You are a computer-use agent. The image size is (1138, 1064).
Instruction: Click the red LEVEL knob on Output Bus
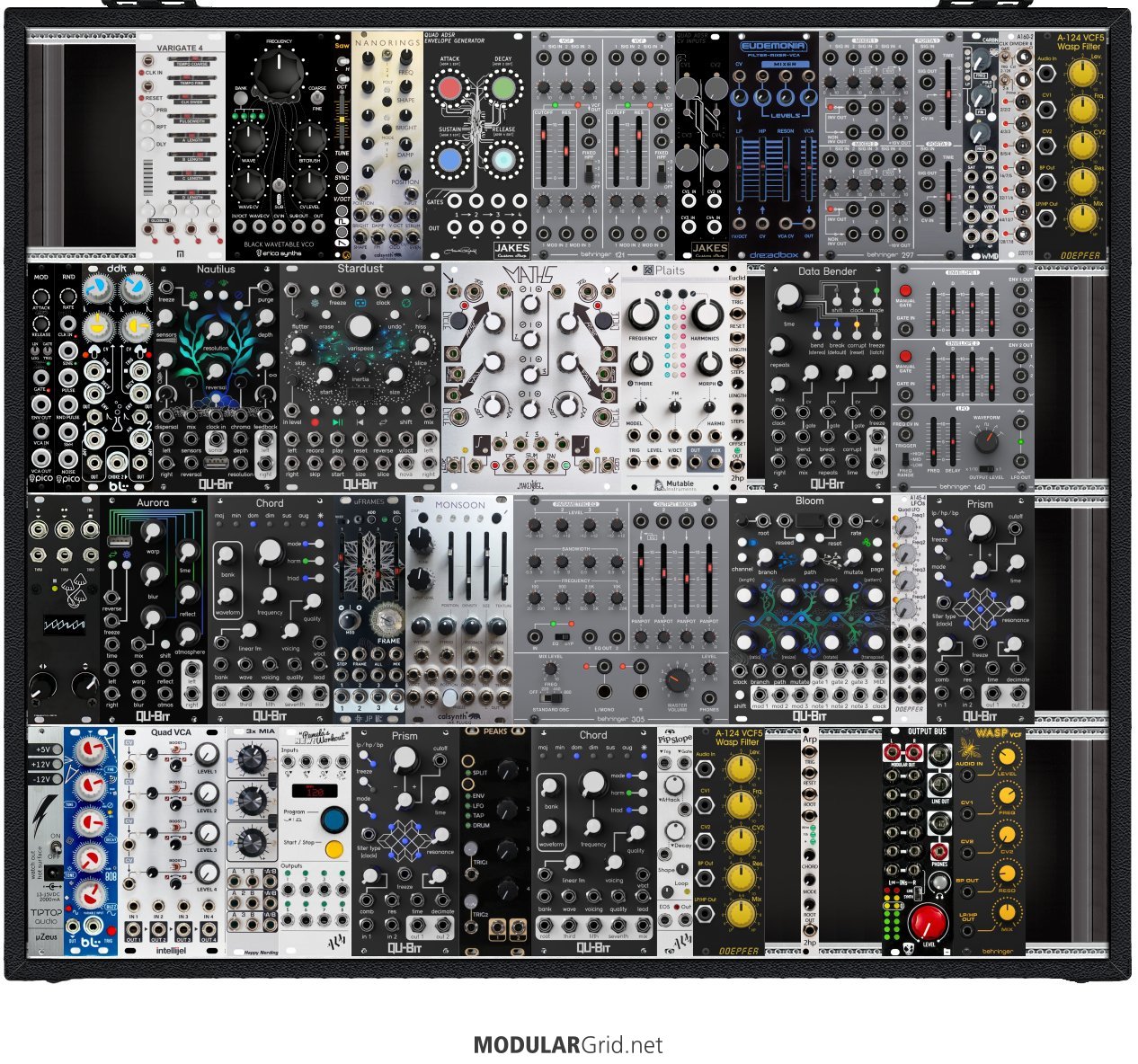[x=927, y=922]
